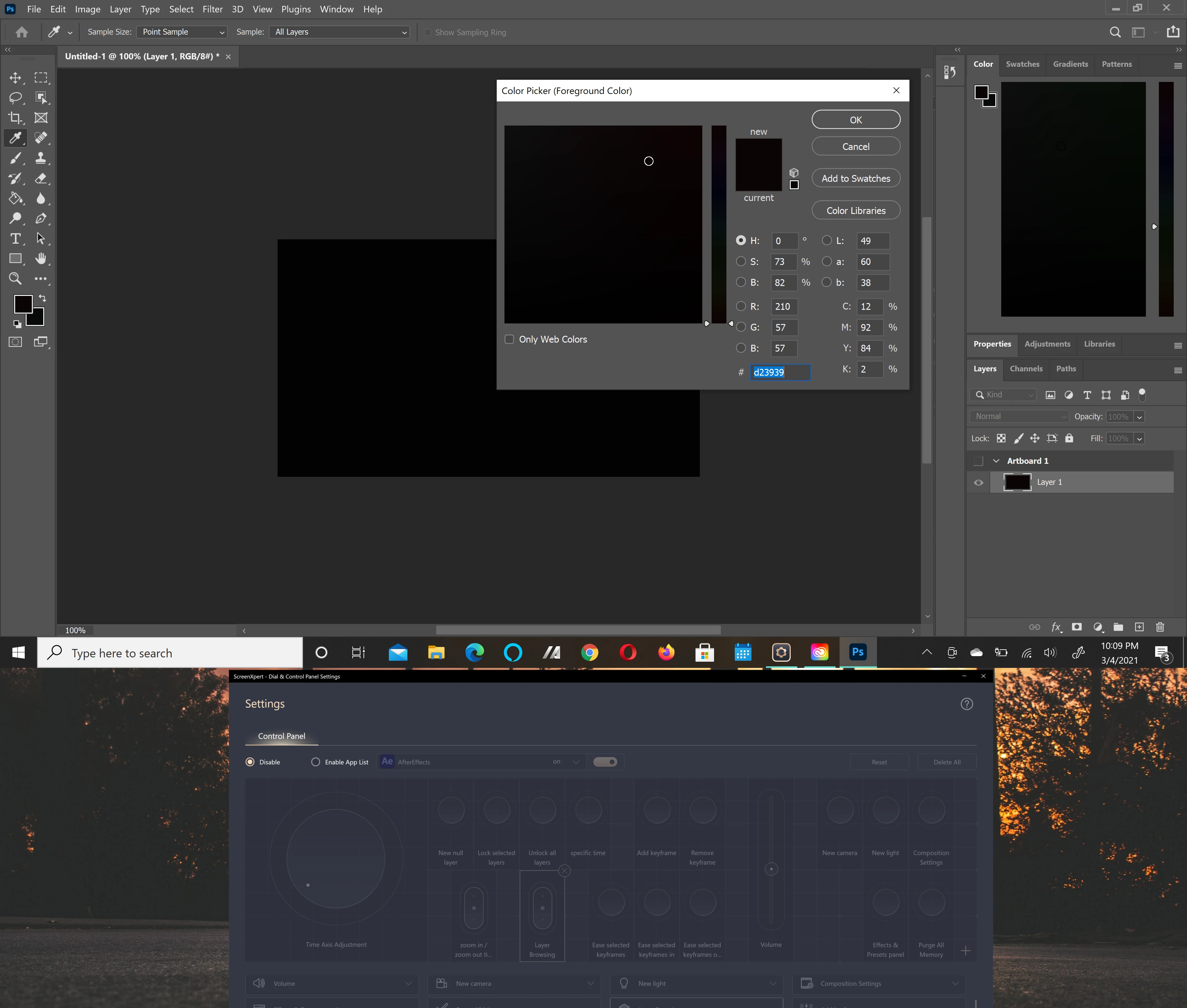Select the S saturation radio button
This screenshot has width=1187, height=1008.
(741, 262)
